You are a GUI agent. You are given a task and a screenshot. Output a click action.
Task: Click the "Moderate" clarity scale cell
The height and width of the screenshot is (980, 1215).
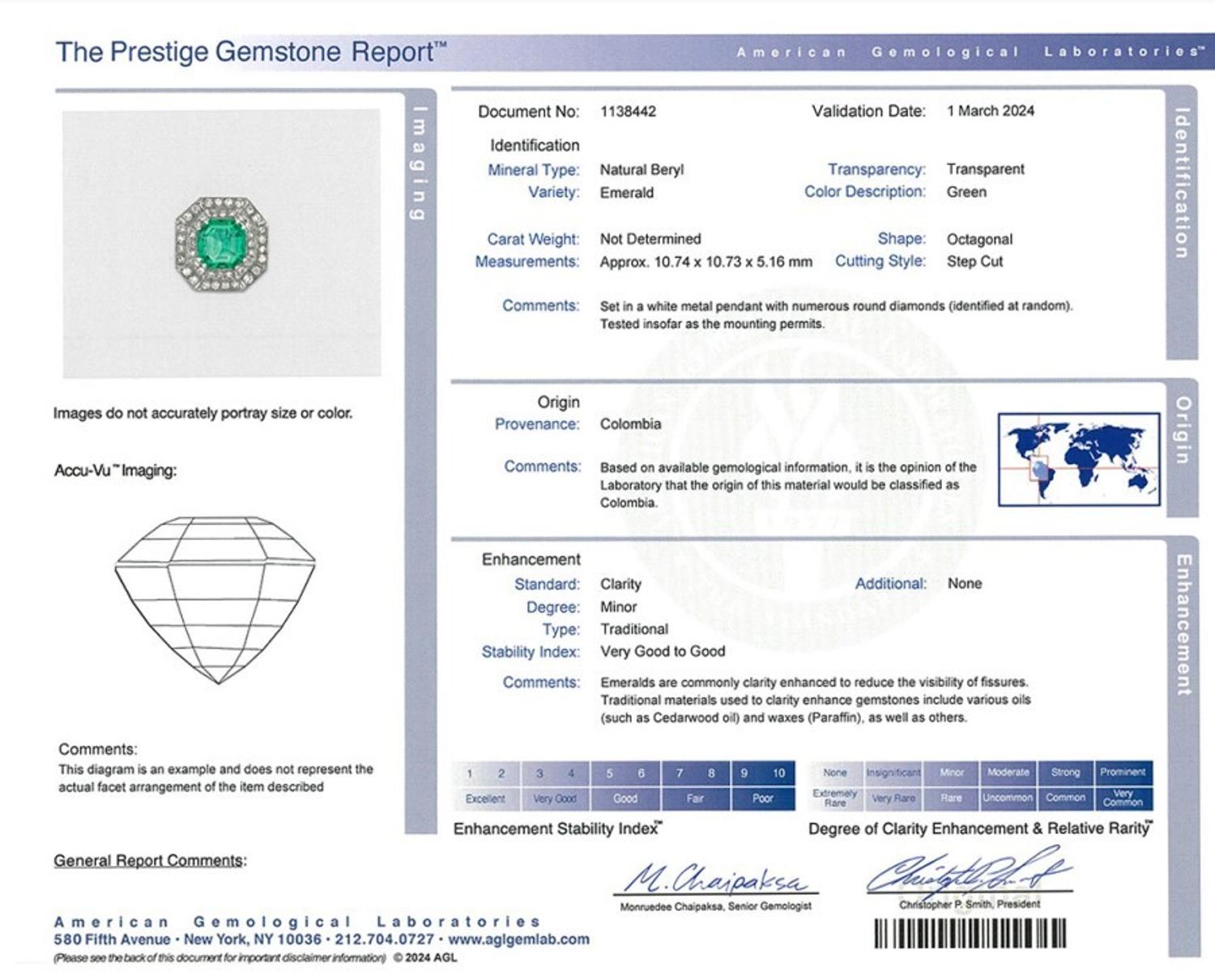(1008, 773)
